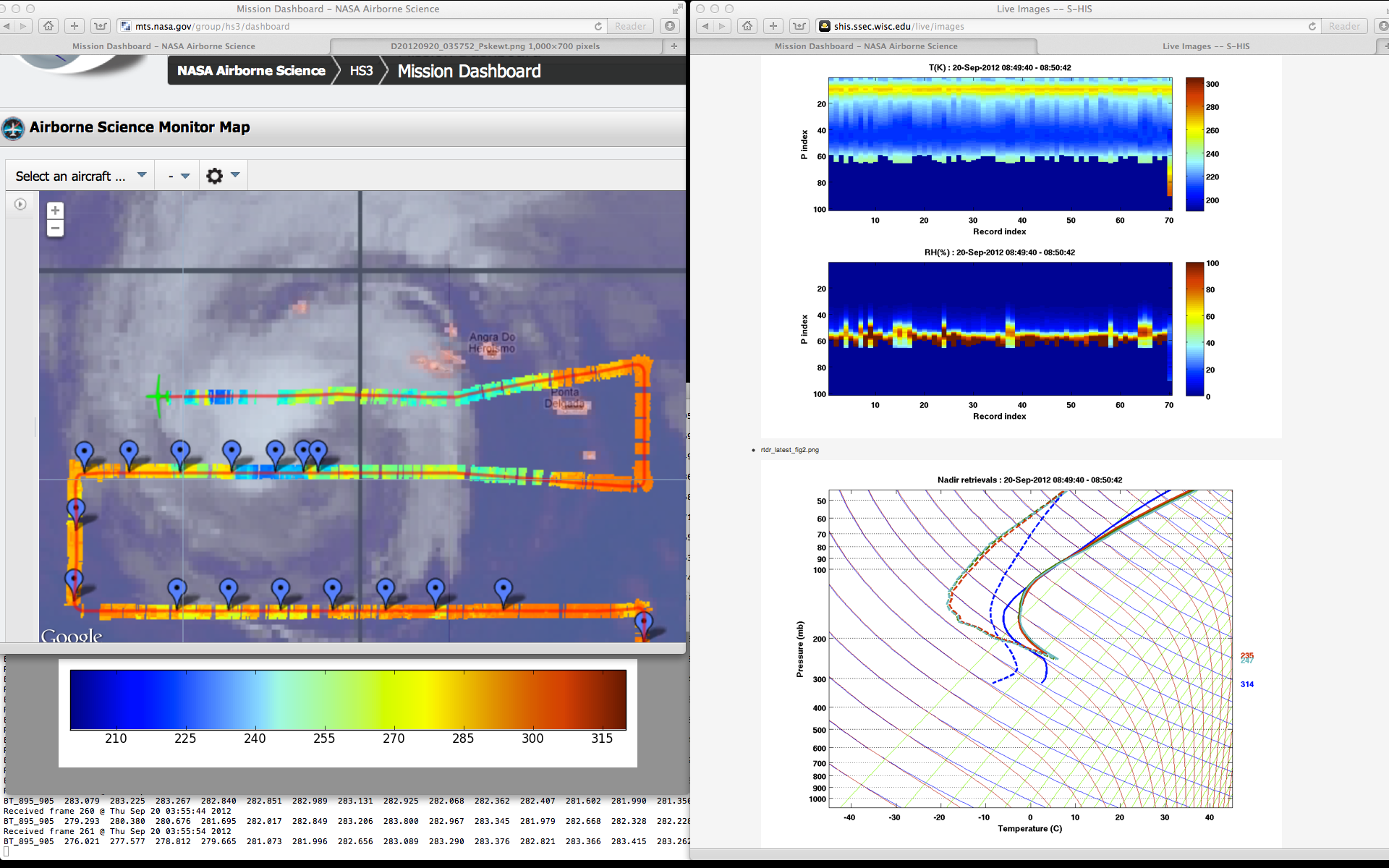
Task: Click the Reader button in left browser
Action: click(630, 26)
